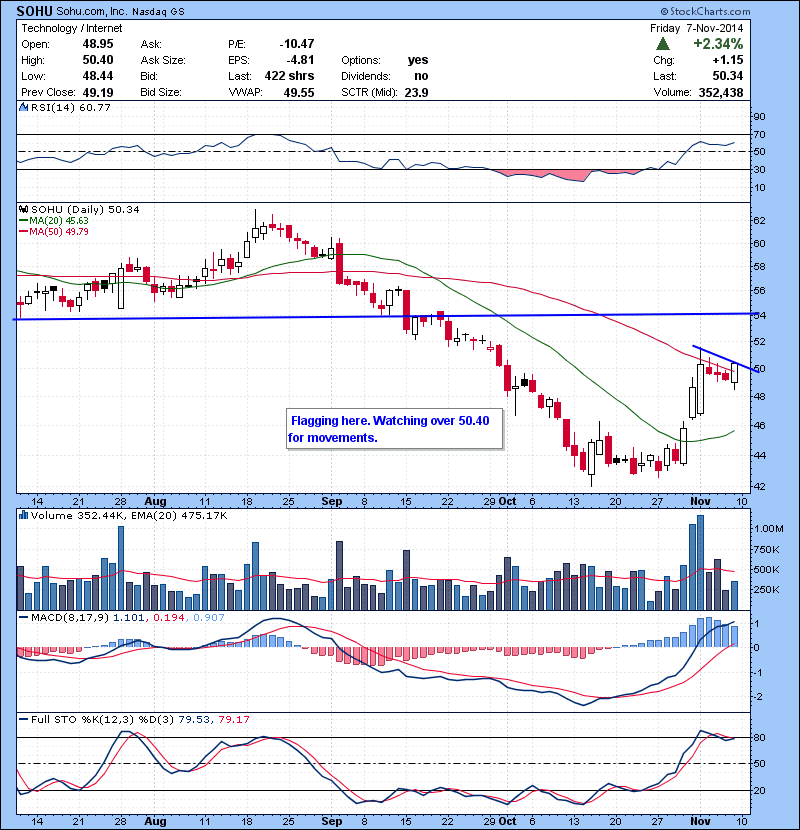Click the Technology / Internet sector label
Image resolution: width=800 pixels, height=830 pixels.
pos(71,28)
